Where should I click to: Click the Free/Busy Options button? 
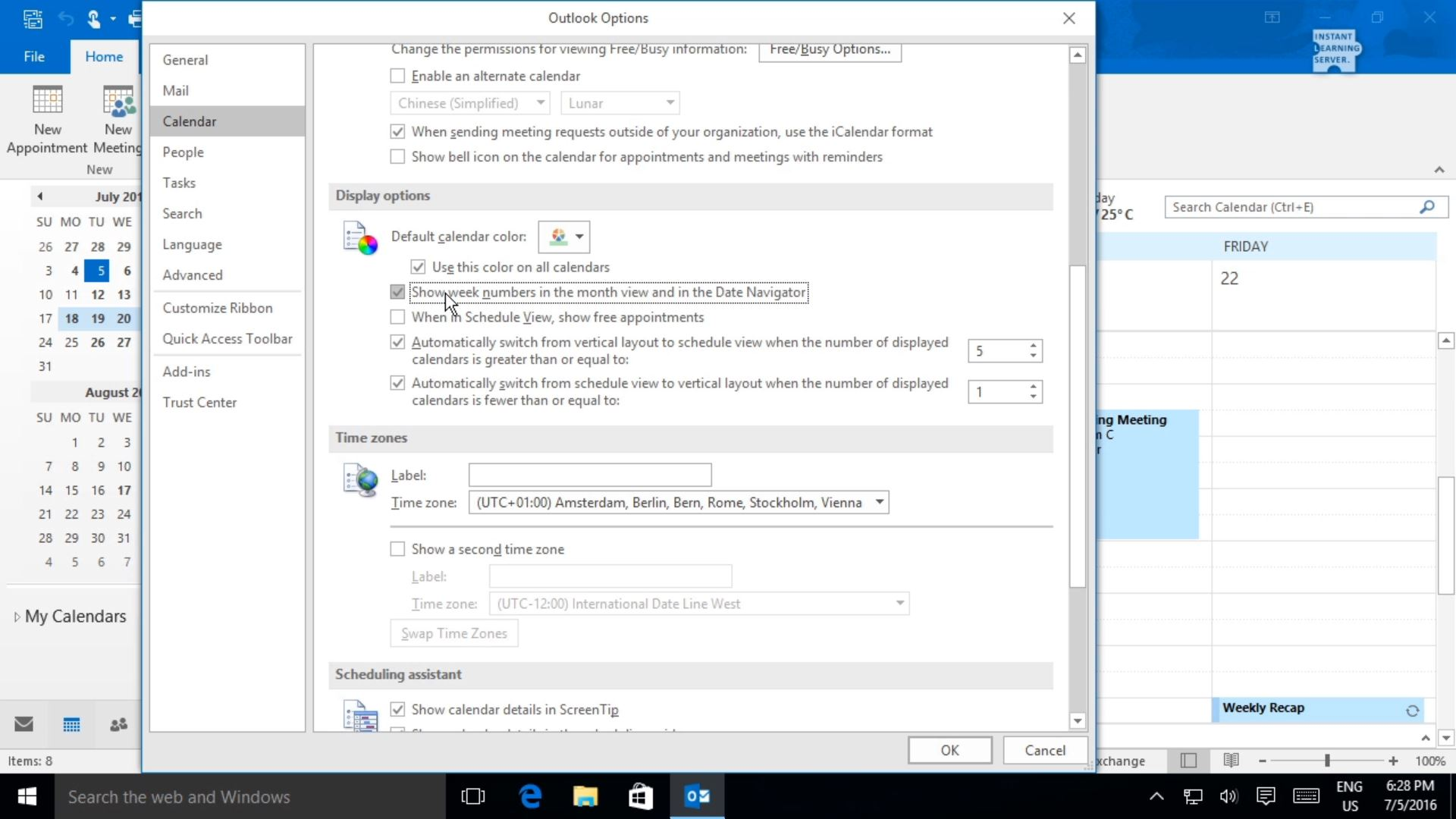pyautogui.click(x=829, y=50)
